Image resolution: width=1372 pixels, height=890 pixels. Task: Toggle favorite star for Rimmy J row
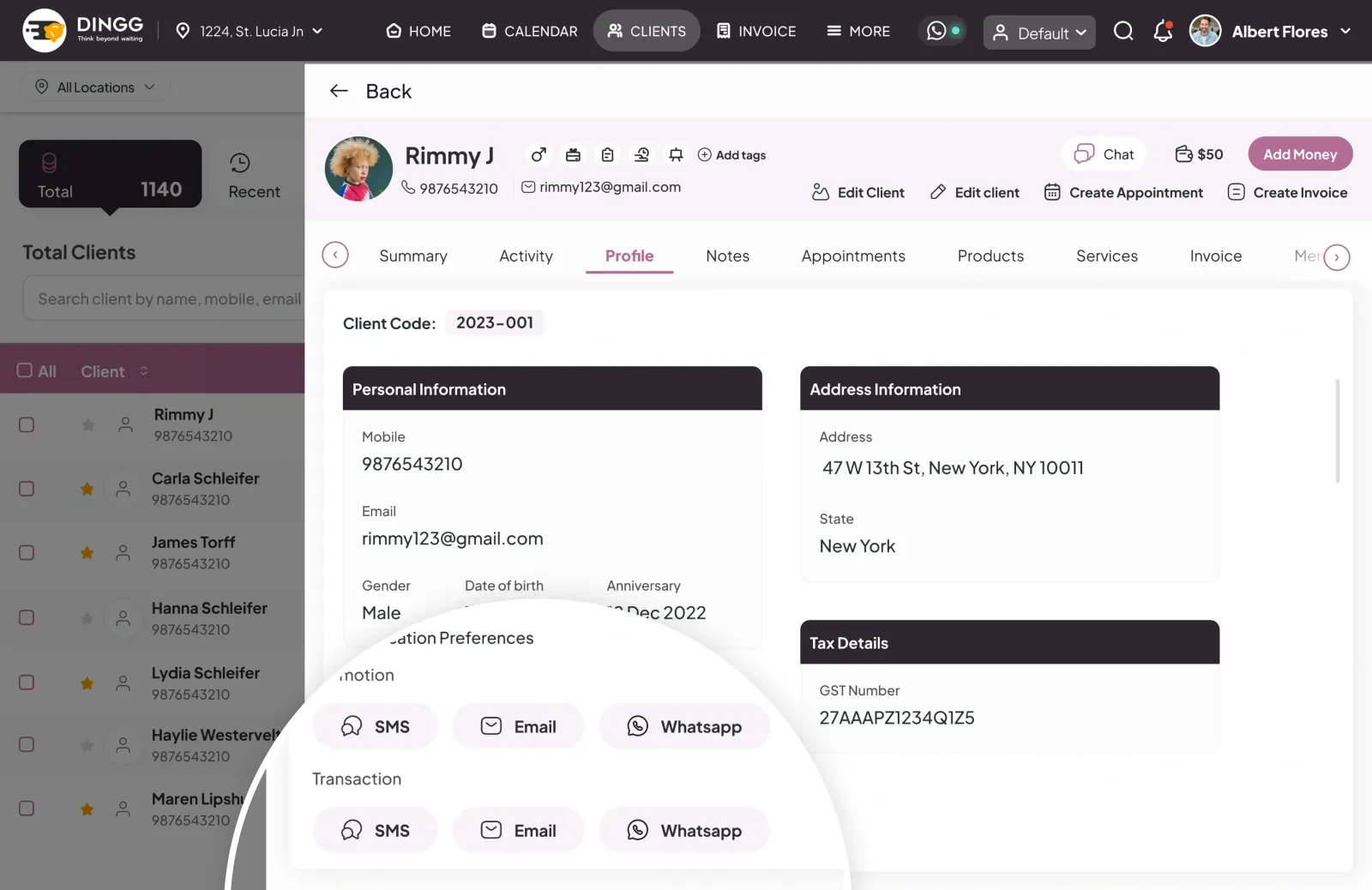pos(87,425)
